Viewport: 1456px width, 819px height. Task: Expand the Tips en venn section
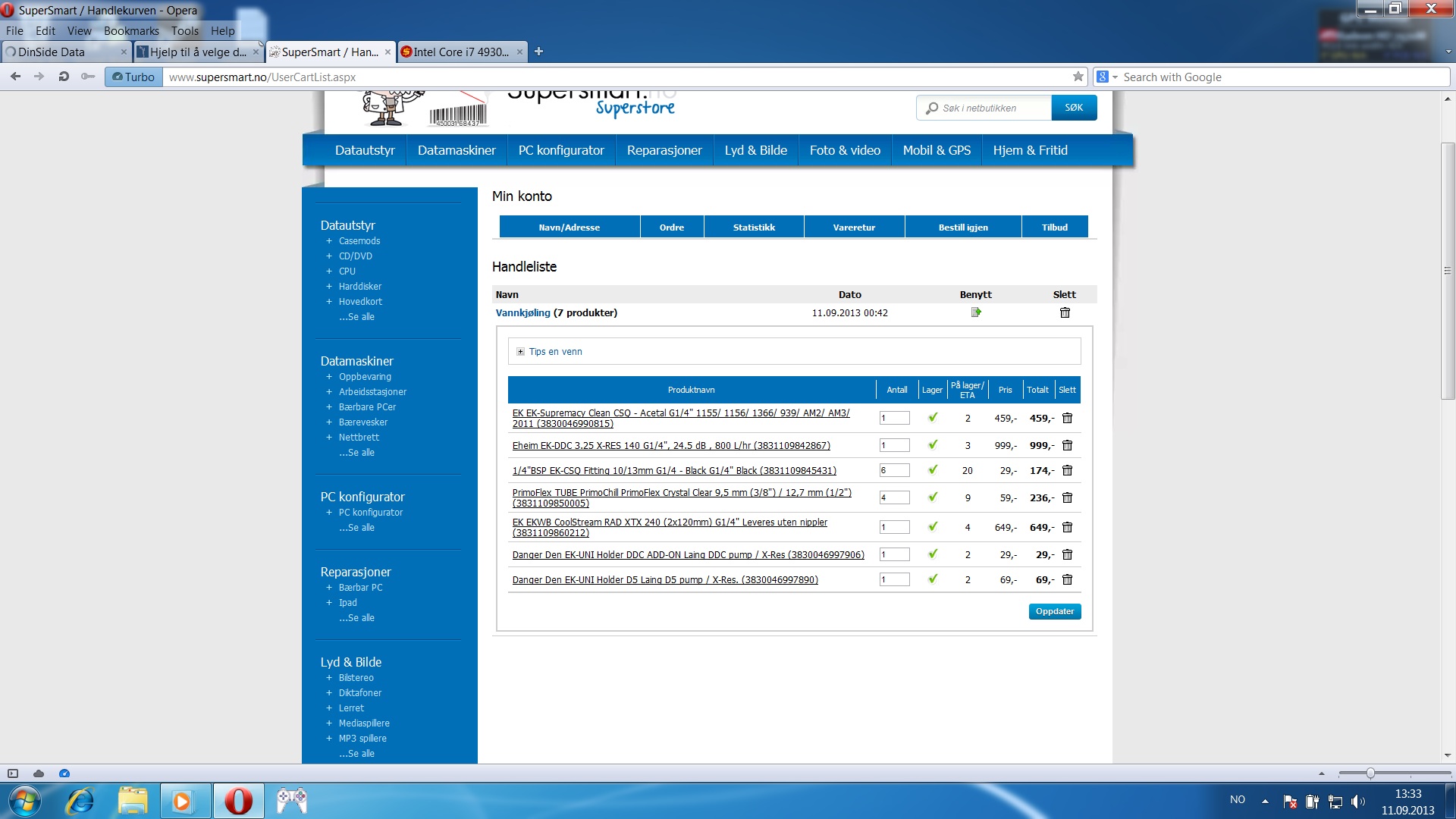click(520, 352)
